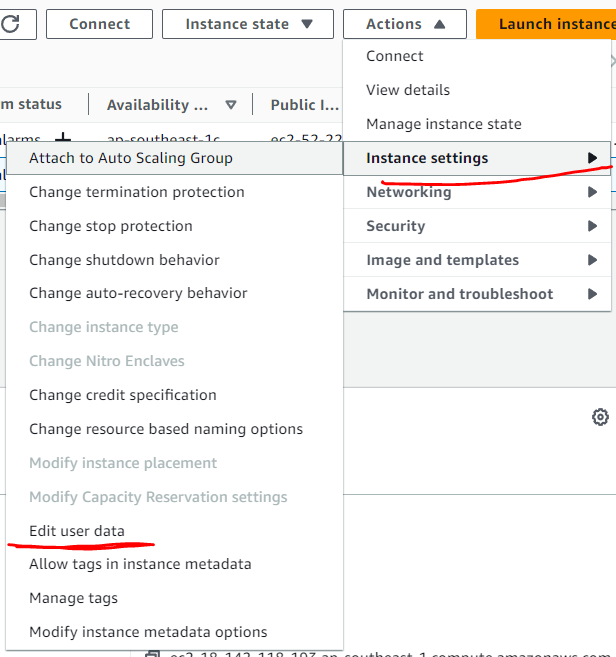Choose Modify instance metadata options
Image resolution: width=616 pixels, height=657 pixels.
point(174,632)
